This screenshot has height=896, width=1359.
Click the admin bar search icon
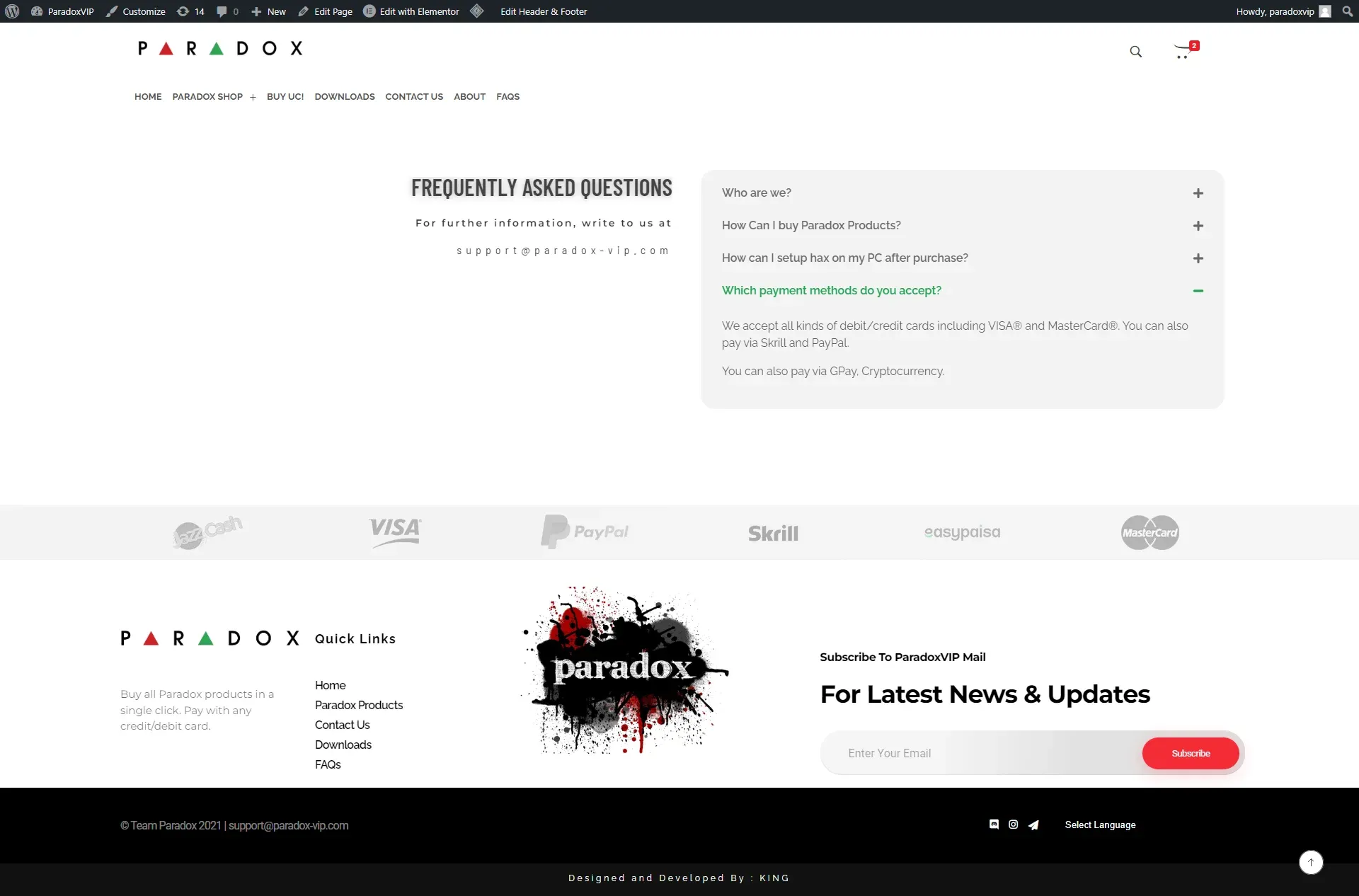1347,11
